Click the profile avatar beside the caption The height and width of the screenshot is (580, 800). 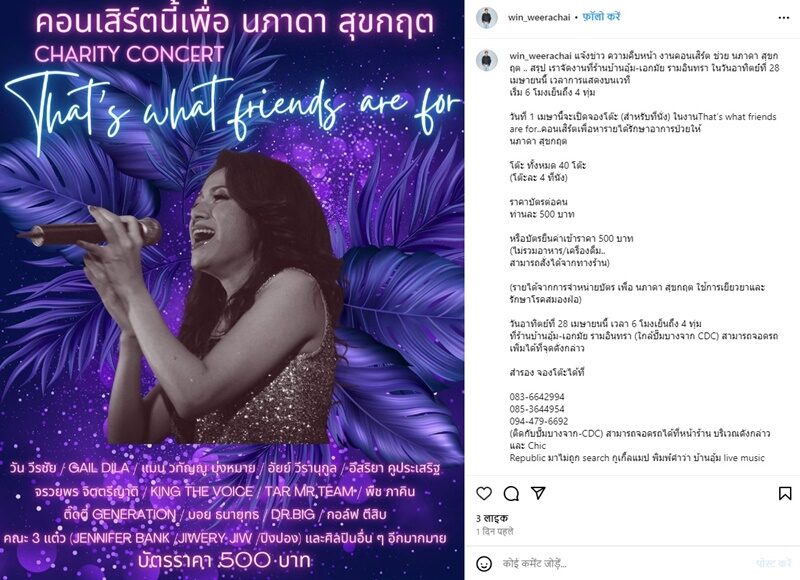coord(487,60)
